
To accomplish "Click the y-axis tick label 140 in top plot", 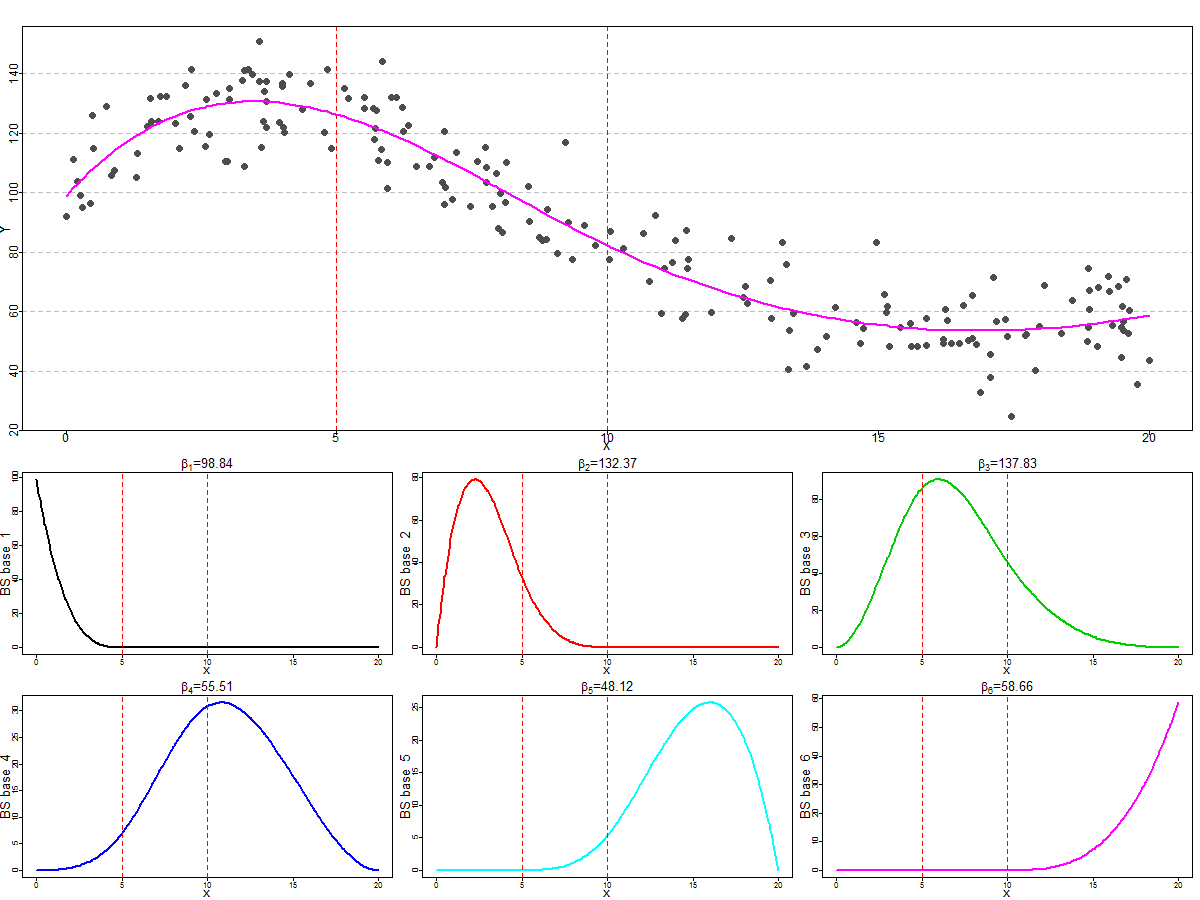I will (13, 73).
